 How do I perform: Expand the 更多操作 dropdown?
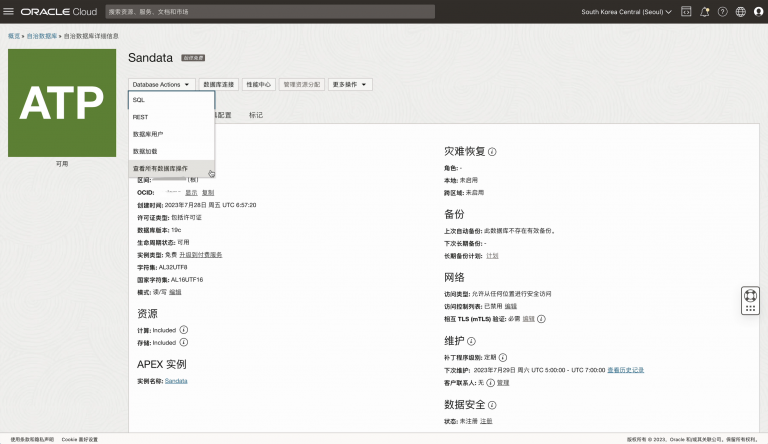351,85
